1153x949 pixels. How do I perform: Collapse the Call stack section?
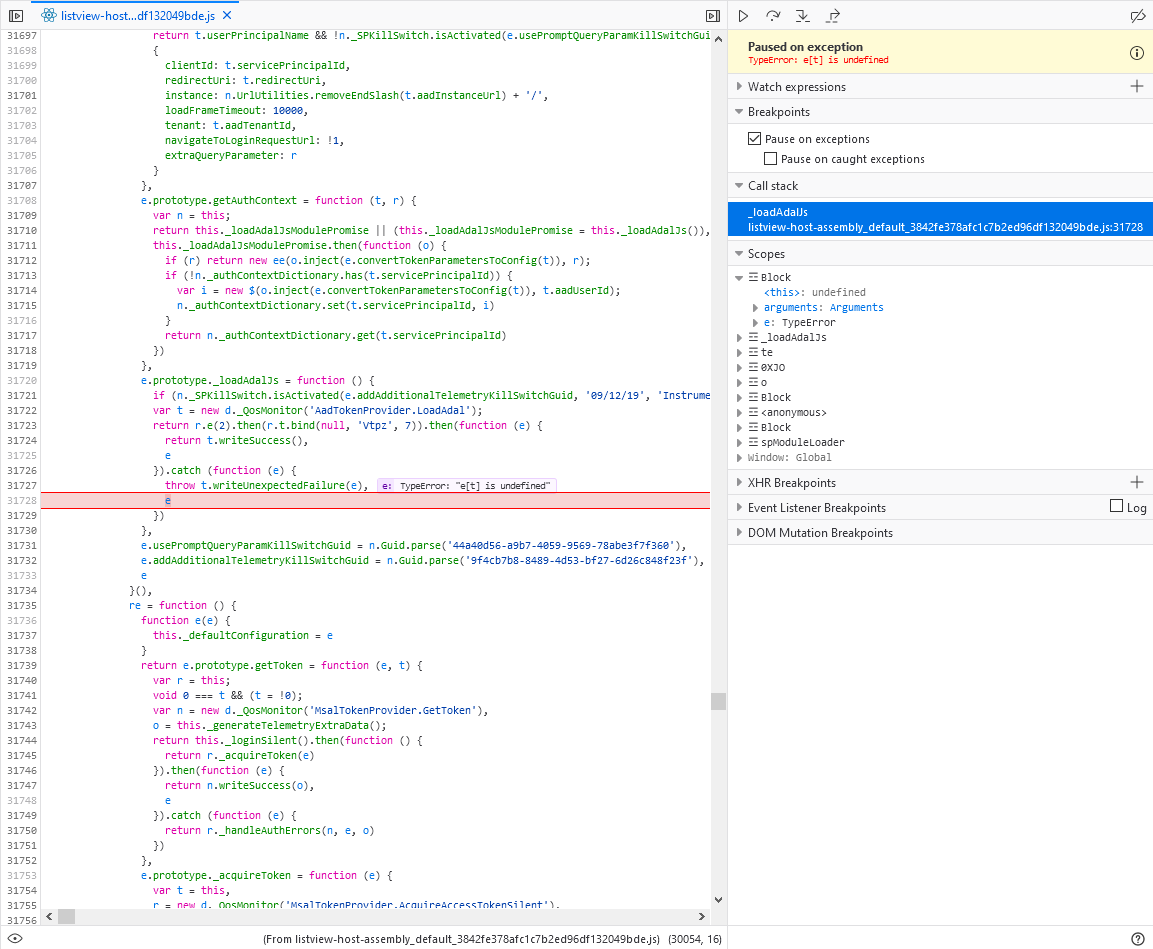click(x=739, y=185)
